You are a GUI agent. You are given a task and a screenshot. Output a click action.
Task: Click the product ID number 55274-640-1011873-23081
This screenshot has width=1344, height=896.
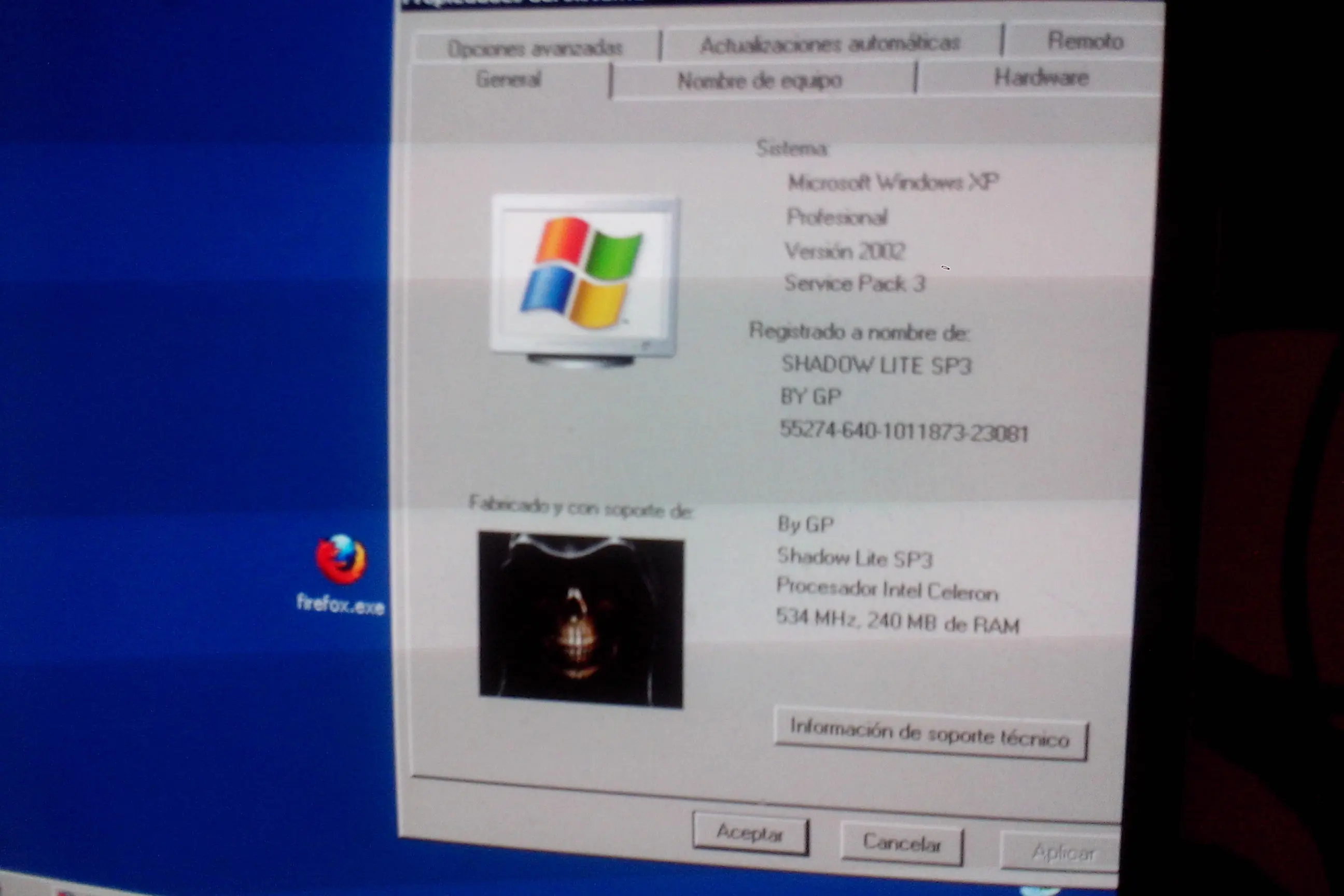pyautogui.click(x=904, y=431)
